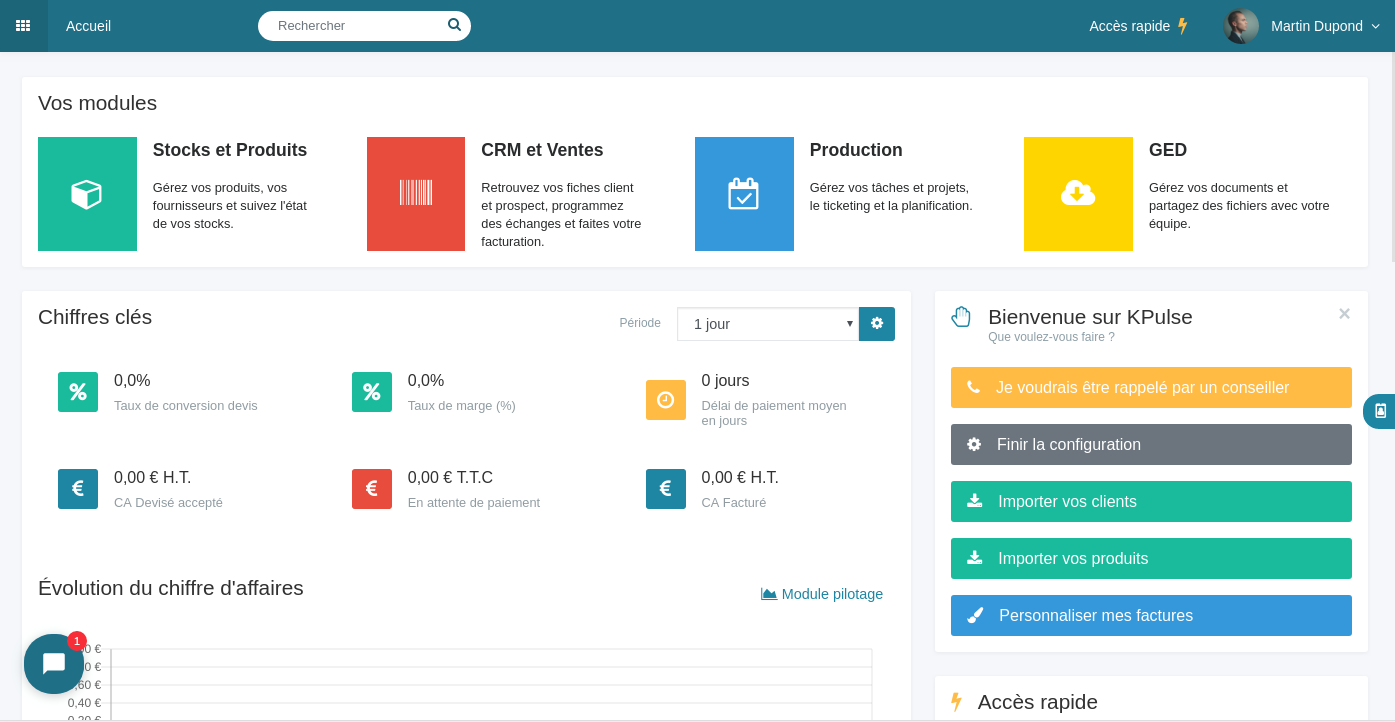Request a callback from a conseiller

tap(1151, 387)
